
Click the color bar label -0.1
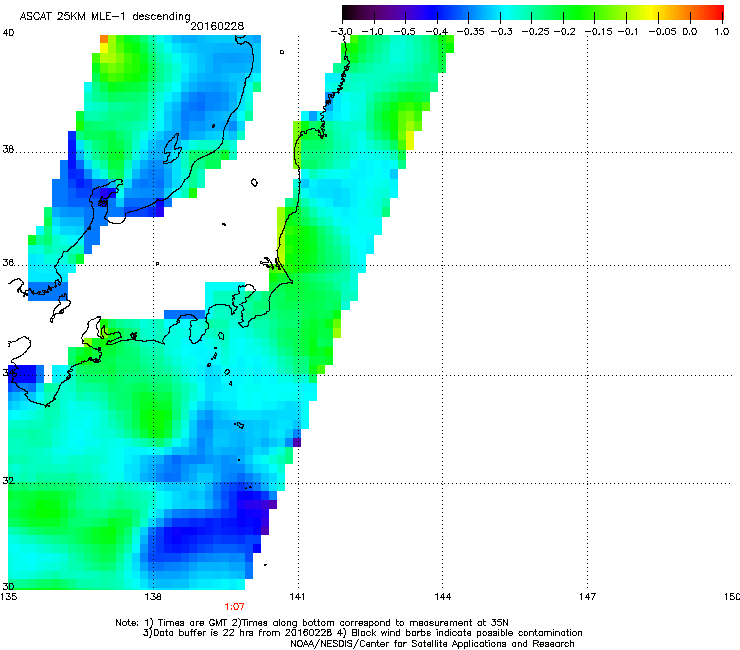pyautogui.click(x=628, y=32)
